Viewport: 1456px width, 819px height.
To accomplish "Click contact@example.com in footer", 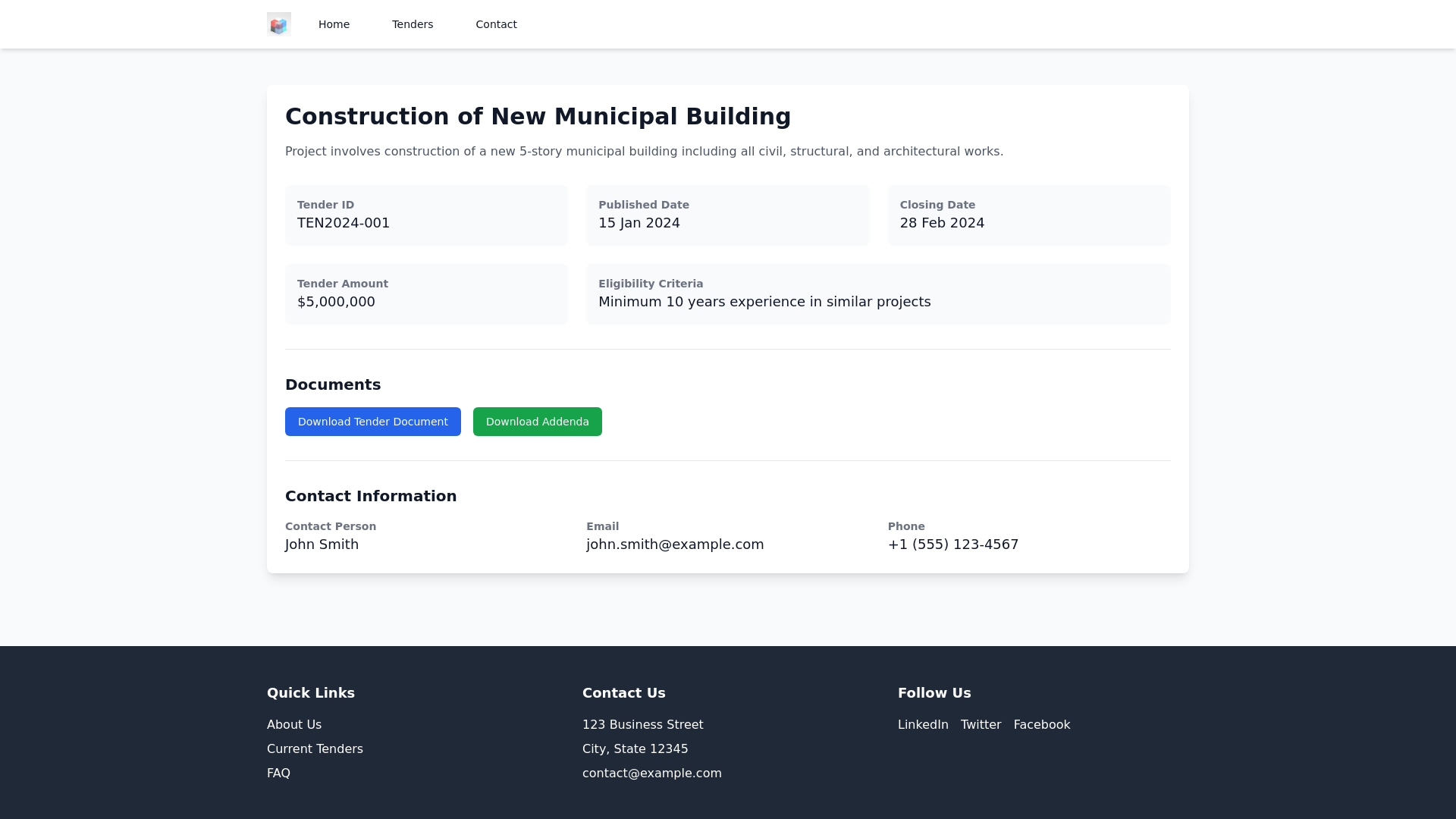I will [x=652, y=773].
